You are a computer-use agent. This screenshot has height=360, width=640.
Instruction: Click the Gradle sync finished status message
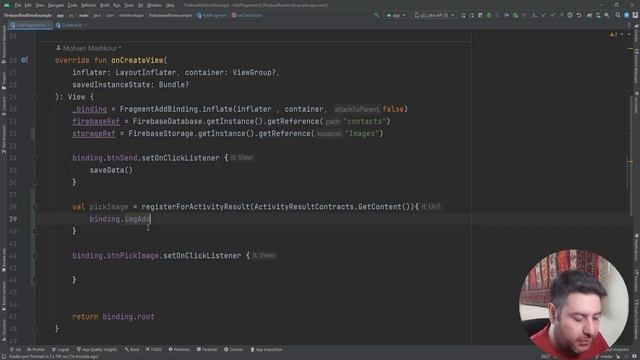[53, 357]
